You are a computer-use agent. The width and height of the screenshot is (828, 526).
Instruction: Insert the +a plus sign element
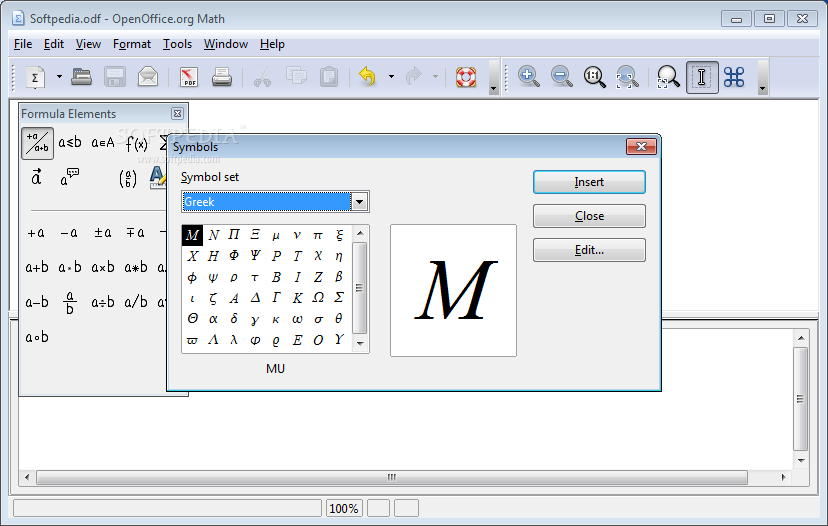[36, 232]
